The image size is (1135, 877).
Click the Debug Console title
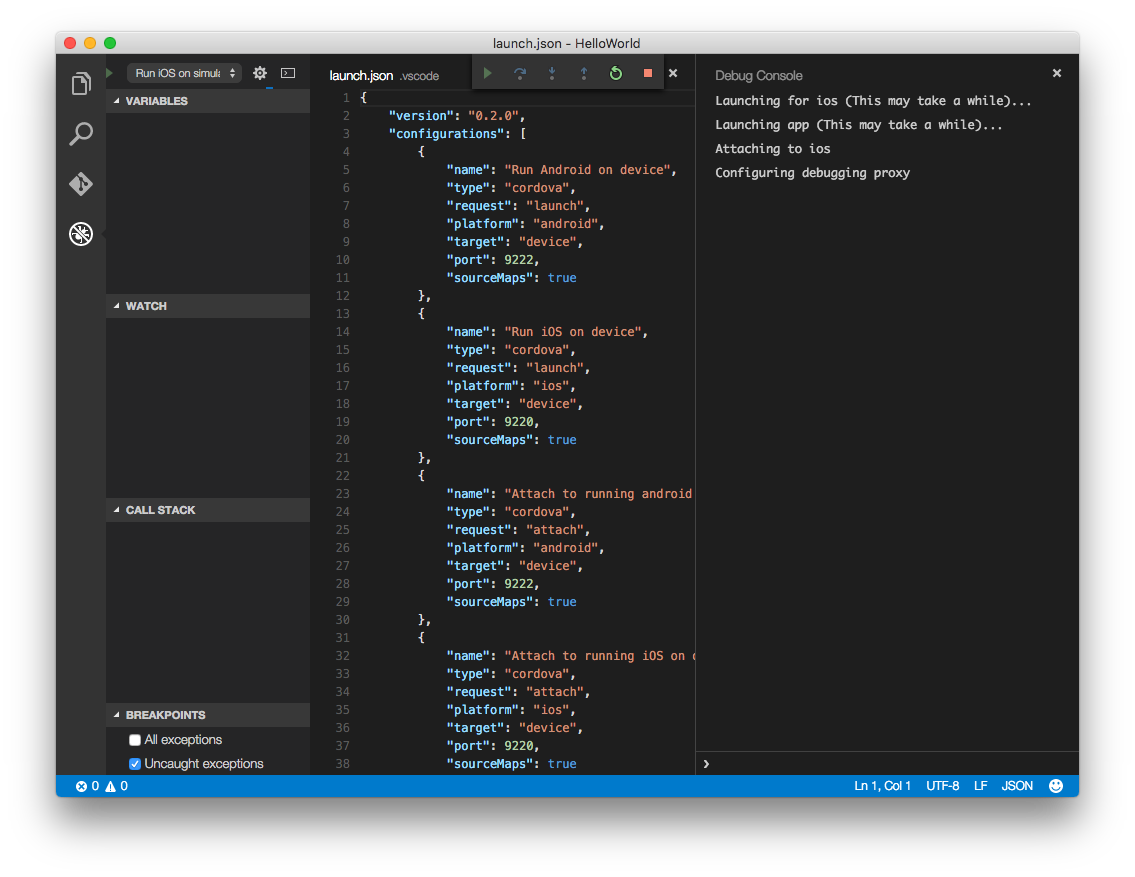[x=759, y=76]
